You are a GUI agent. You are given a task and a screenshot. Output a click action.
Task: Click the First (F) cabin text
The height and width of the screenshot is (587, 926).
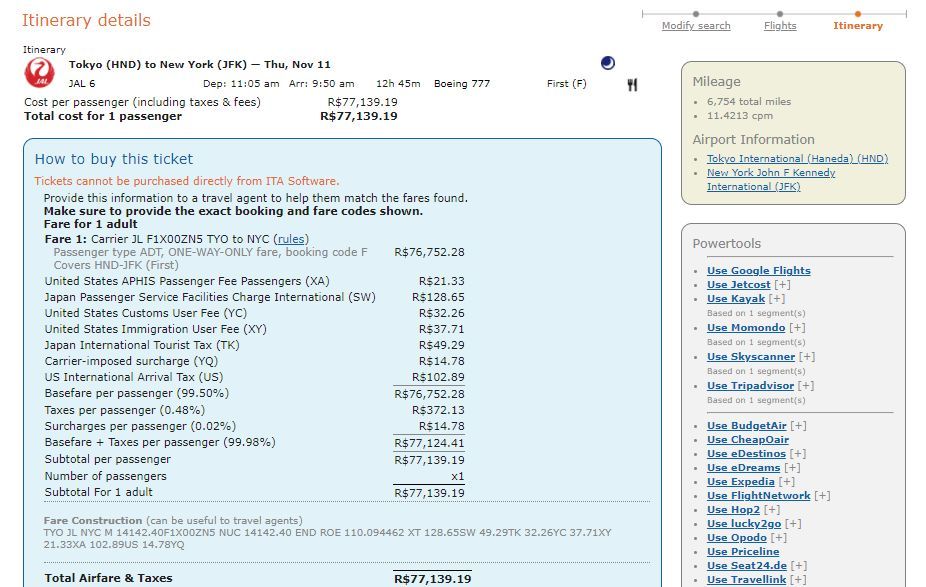566,84
